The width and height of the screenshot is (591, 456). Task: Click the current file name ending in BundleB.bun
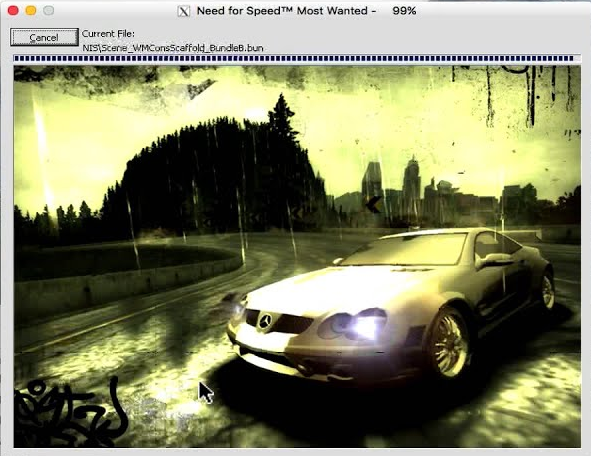(173, 48)
